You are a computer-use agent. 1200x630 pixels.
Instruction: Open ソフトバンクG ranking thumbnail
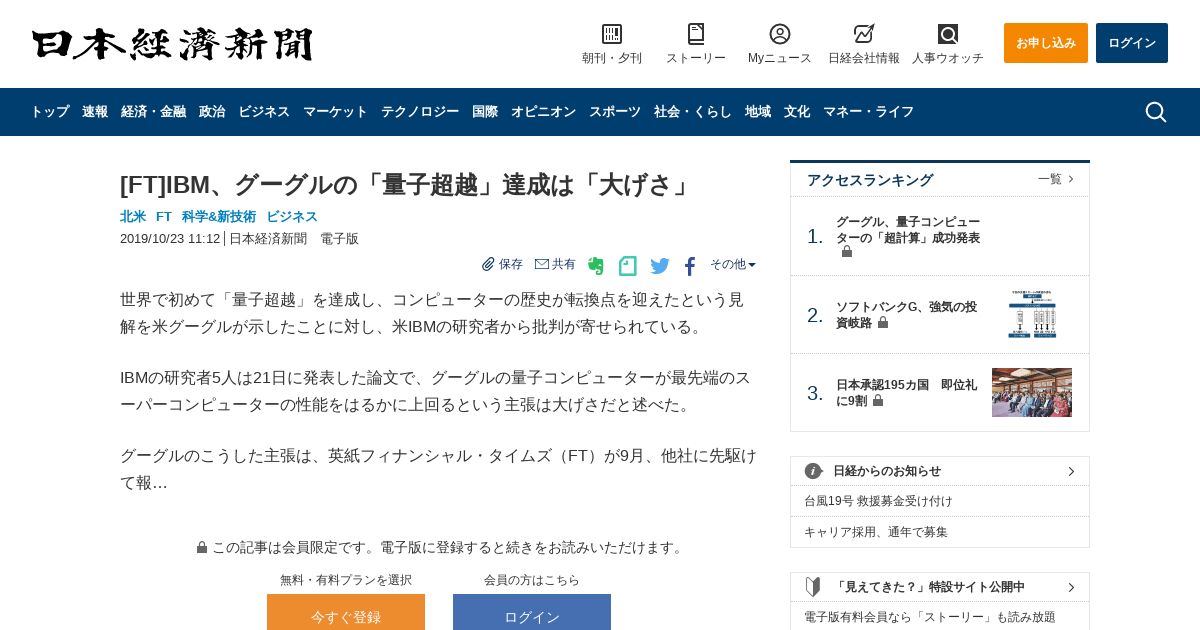(1032, 315)
